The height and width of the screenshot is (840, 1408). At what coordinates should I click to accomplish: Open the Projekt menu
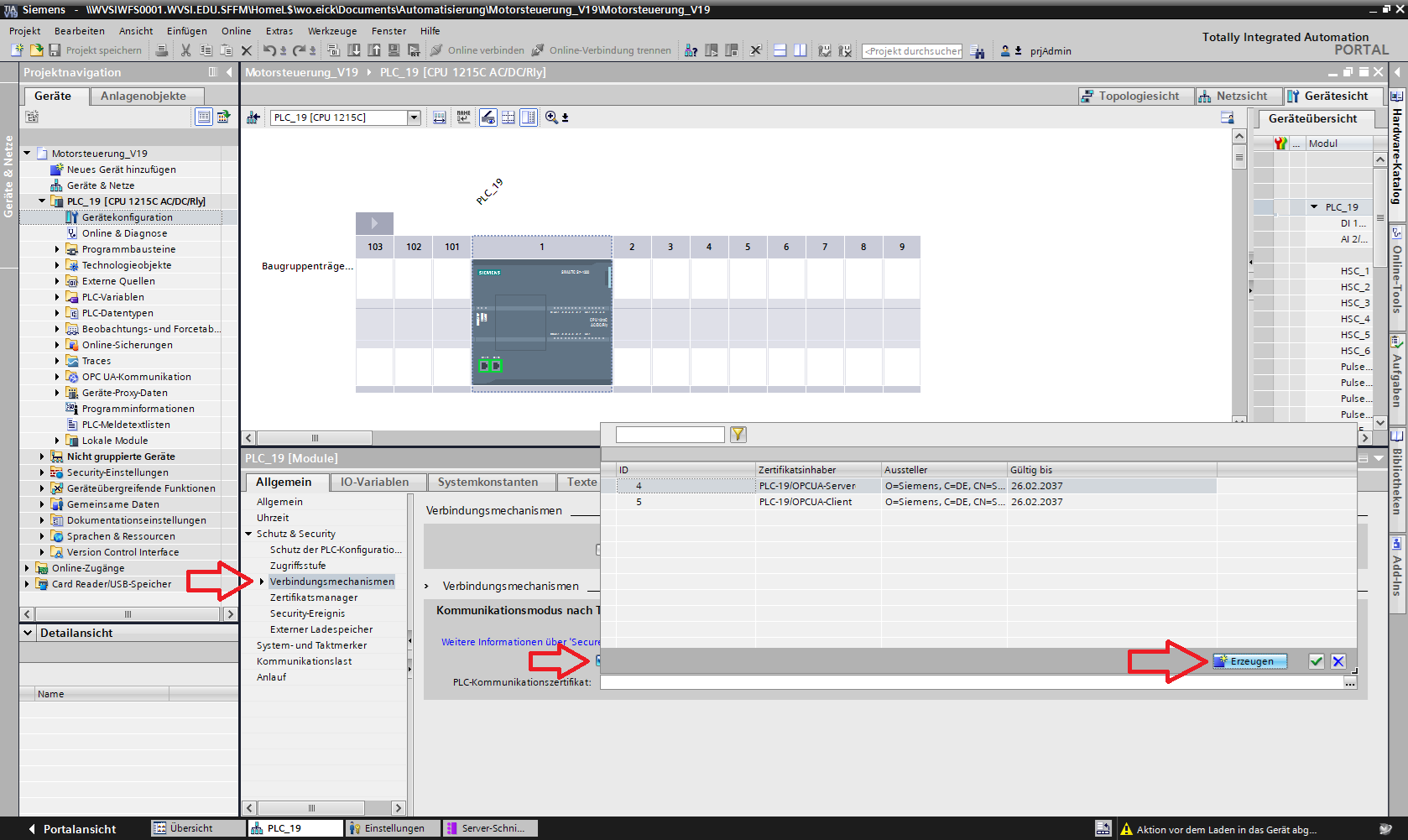[x=24, y=31]
